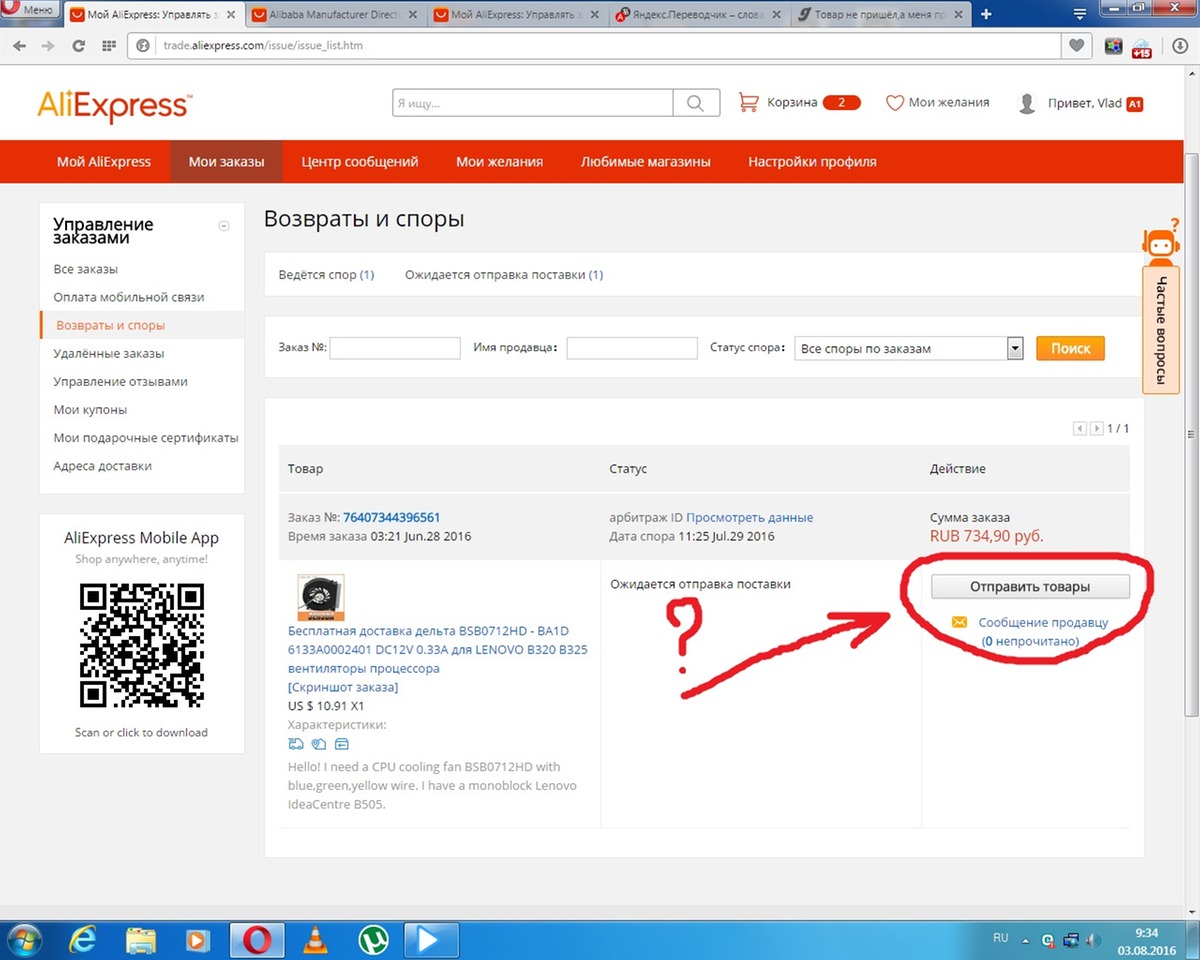The image size is (1200, 960).
Task: Open the Windows Start menu
Action: coord(24,939)
